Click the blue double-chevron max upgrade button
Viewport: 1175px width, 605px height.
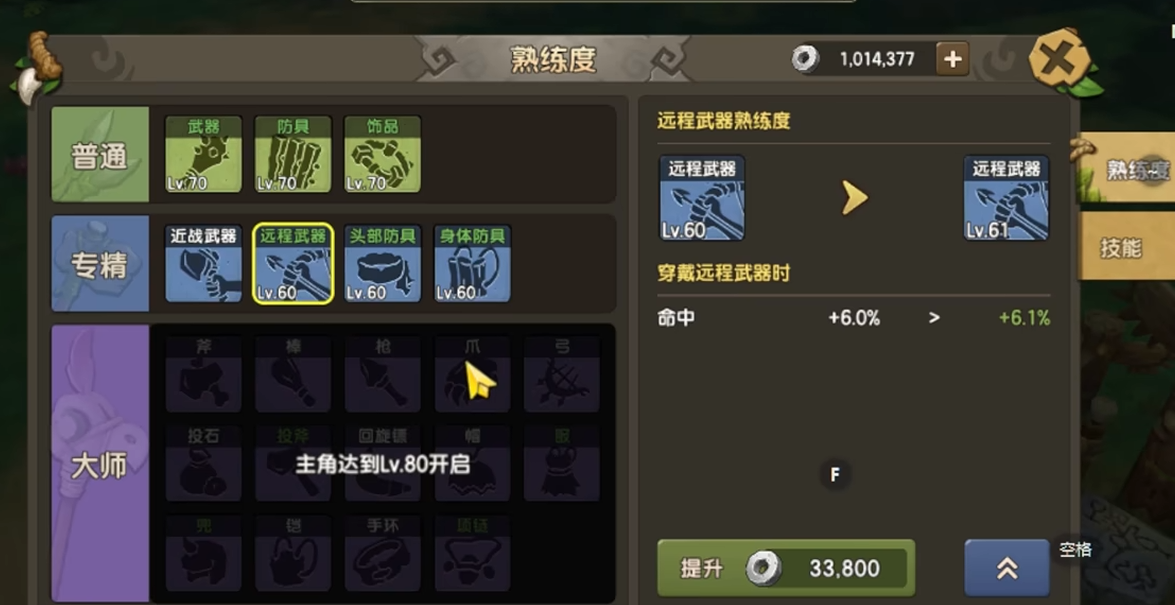tap(1007, 568)
